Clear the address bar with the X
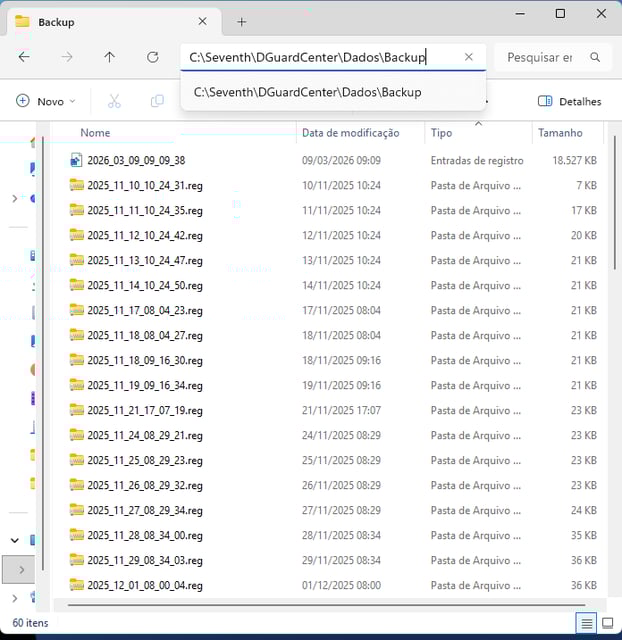Viewport: 622px width, 640px height. point(469,57)
